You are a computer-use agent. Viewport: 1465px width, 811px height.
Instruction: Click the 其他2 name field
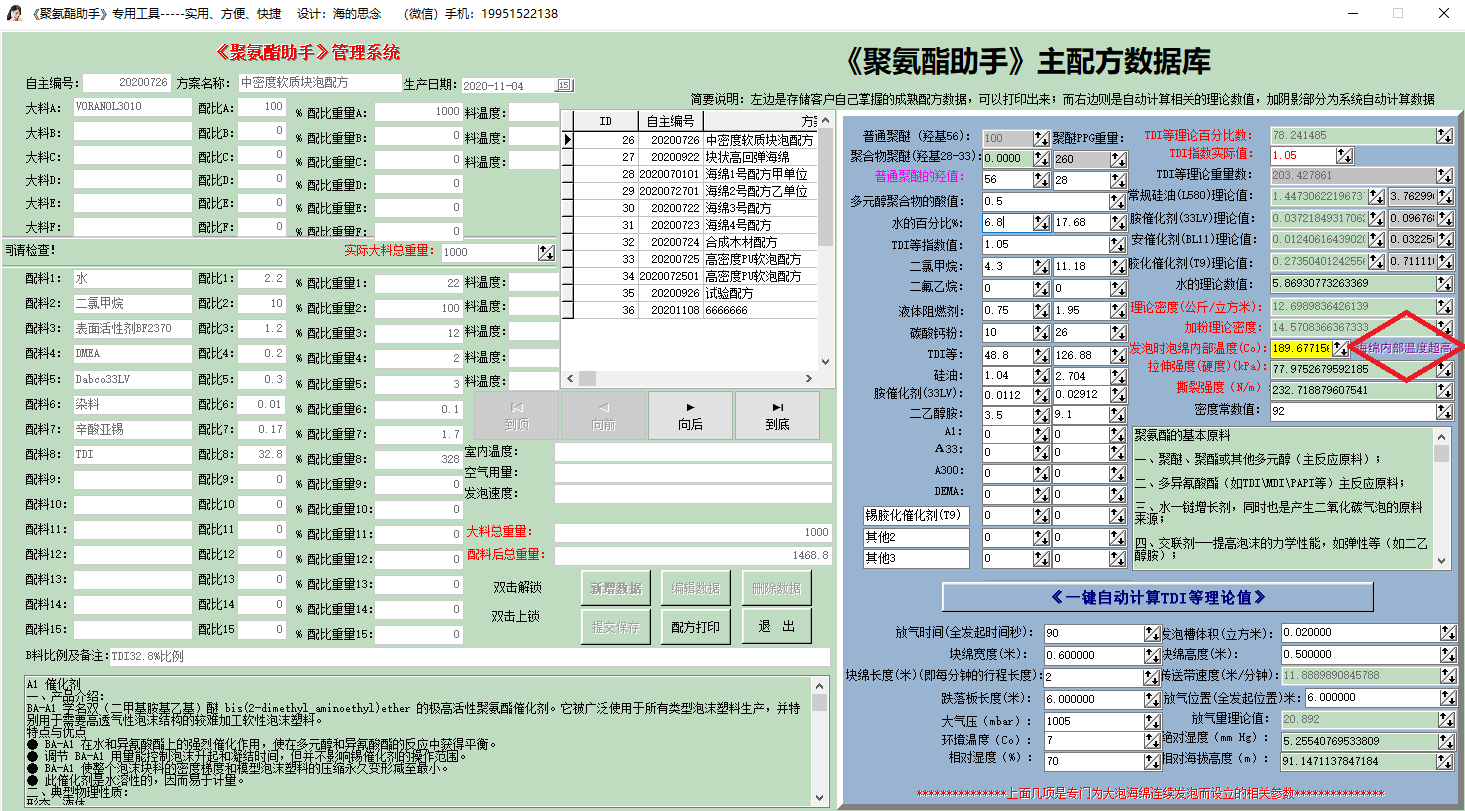(917, 537)
